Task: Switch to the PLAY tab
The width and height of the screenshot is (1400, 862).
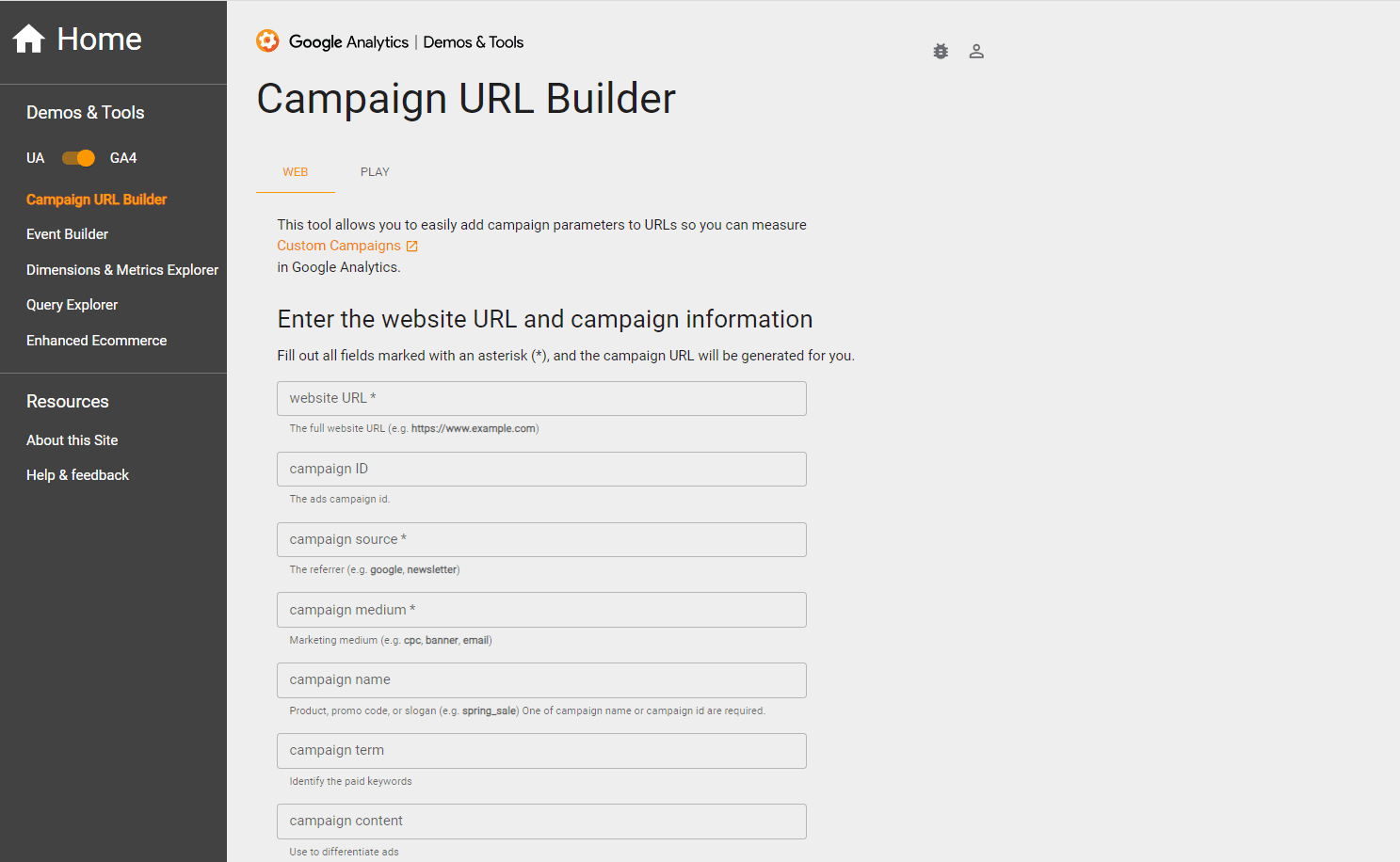Action: point(375,172)
